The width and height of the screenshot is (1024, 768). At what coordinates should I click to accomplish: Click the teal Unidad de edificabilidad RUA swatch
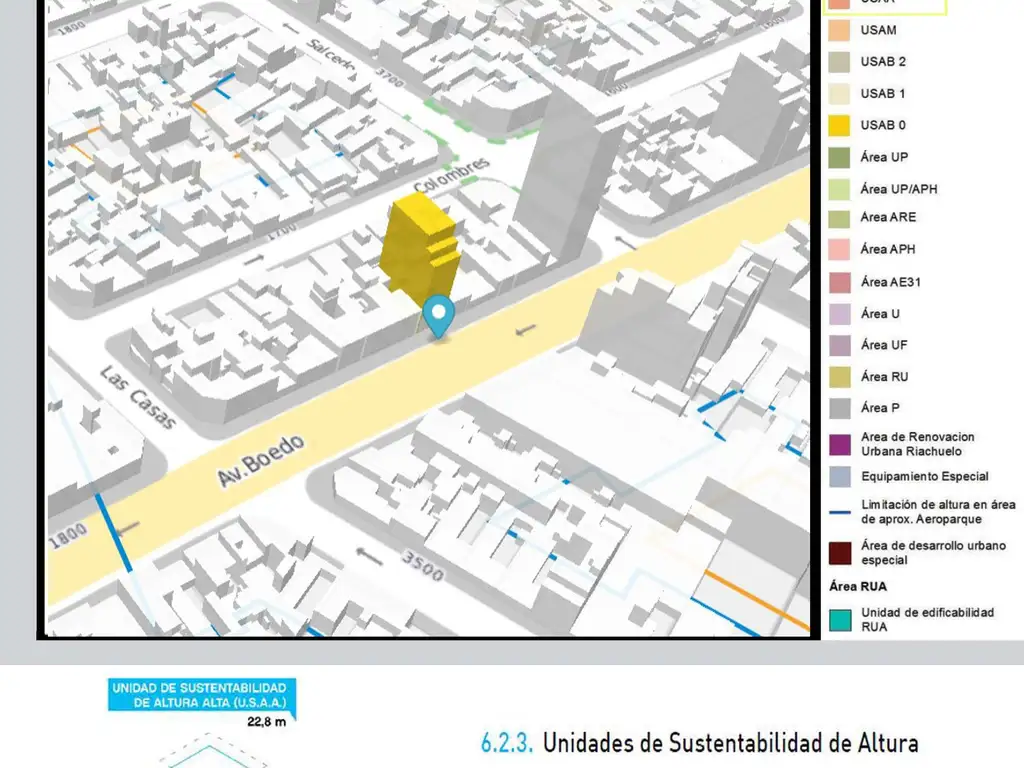tap(839, 620)
